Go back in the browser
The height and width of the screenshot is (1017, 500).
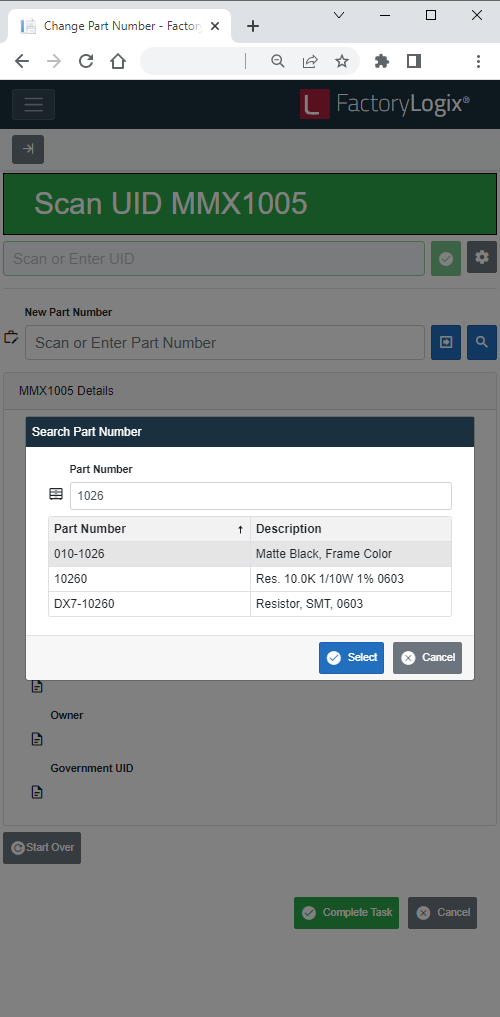coord(22,61)
